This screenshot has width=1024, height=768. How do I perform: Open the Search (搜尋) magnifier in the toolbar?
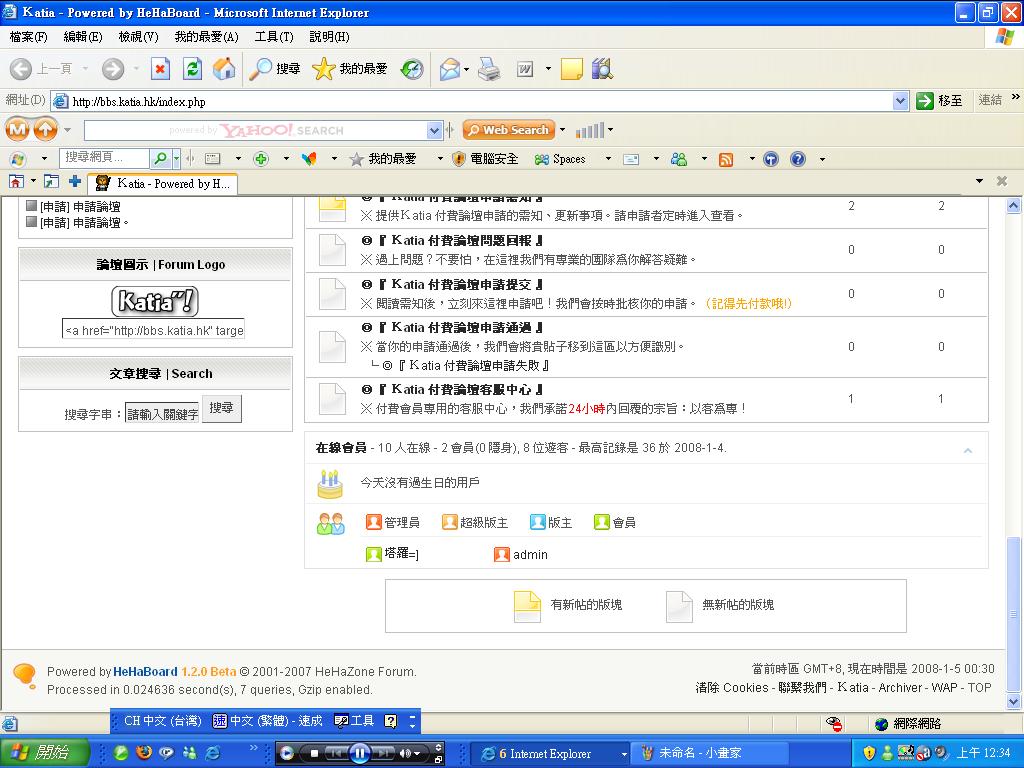coord(275,69)
